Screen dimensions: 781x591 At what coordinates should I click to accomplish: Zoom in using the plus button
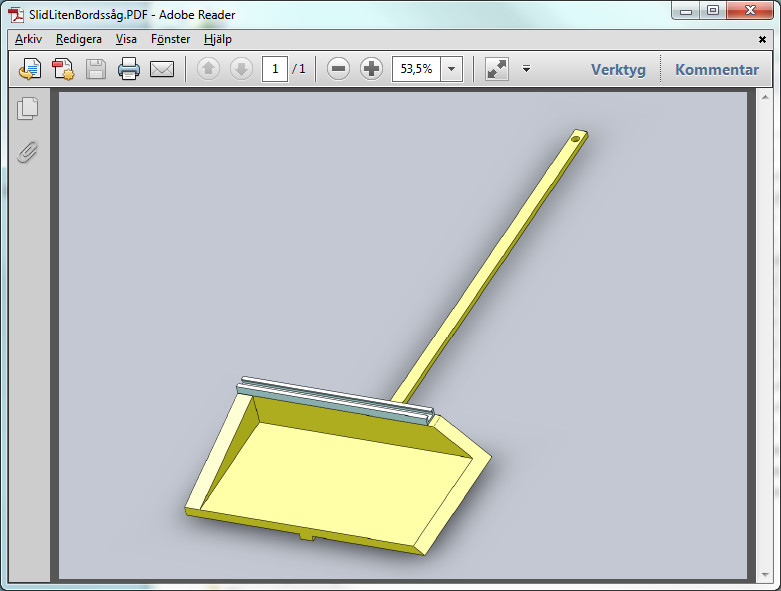[371, 69]
